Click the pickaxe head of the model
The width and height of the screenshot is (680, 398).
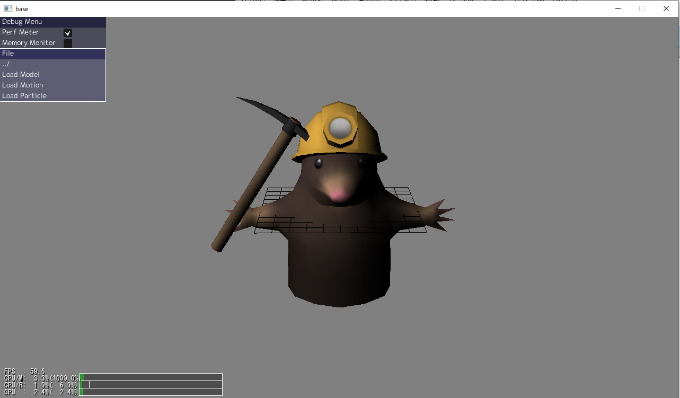273,115
